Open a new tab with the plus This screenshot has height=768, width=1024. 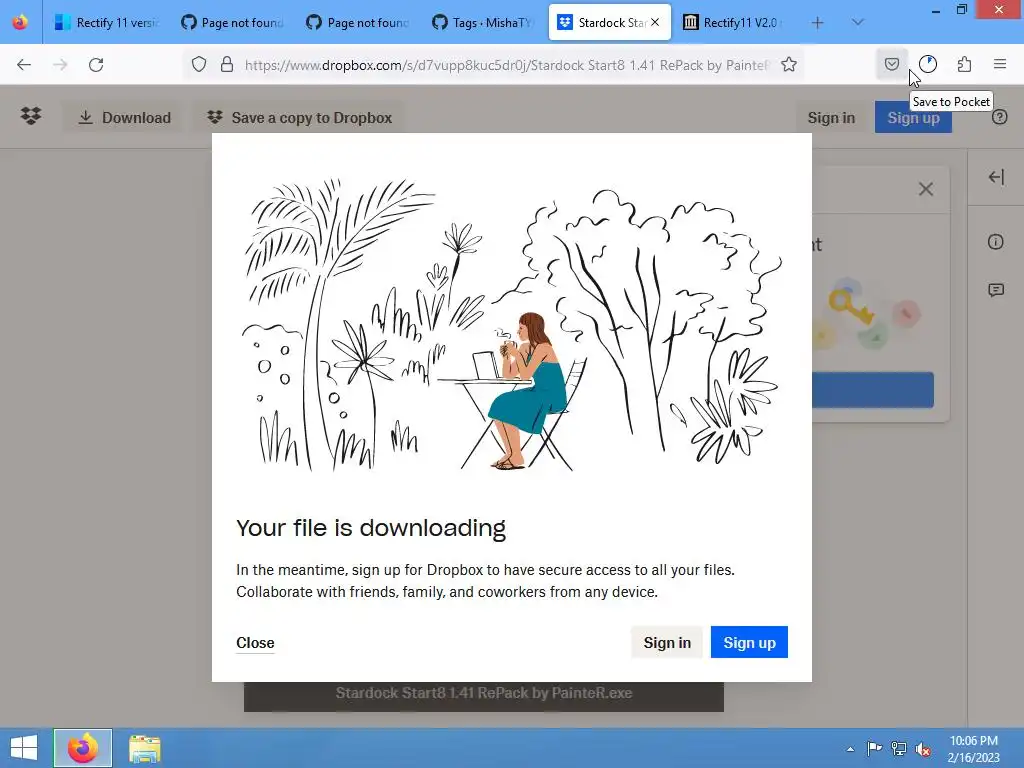(x=817, y=23)
